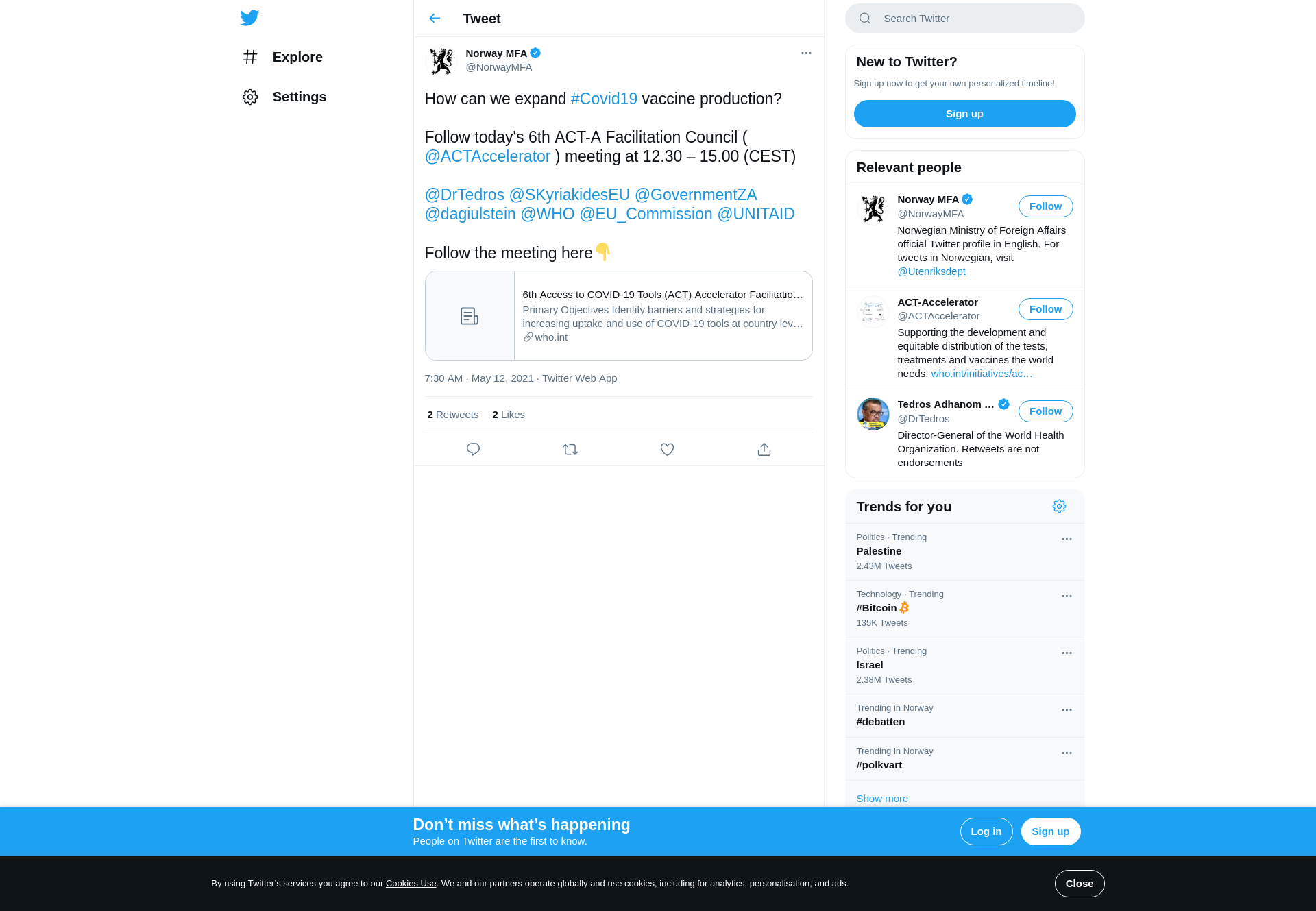Open options for the #Bitcoin trend
Viewport: 1316px width, 911px height.
(x=1067, y=596)
